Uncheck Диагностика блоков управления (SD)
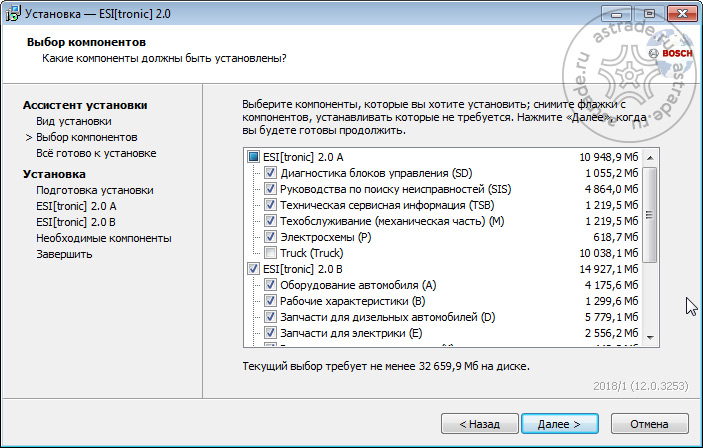Image resolution: width=703 pixels, height=448 pixels. coord(270,173)
